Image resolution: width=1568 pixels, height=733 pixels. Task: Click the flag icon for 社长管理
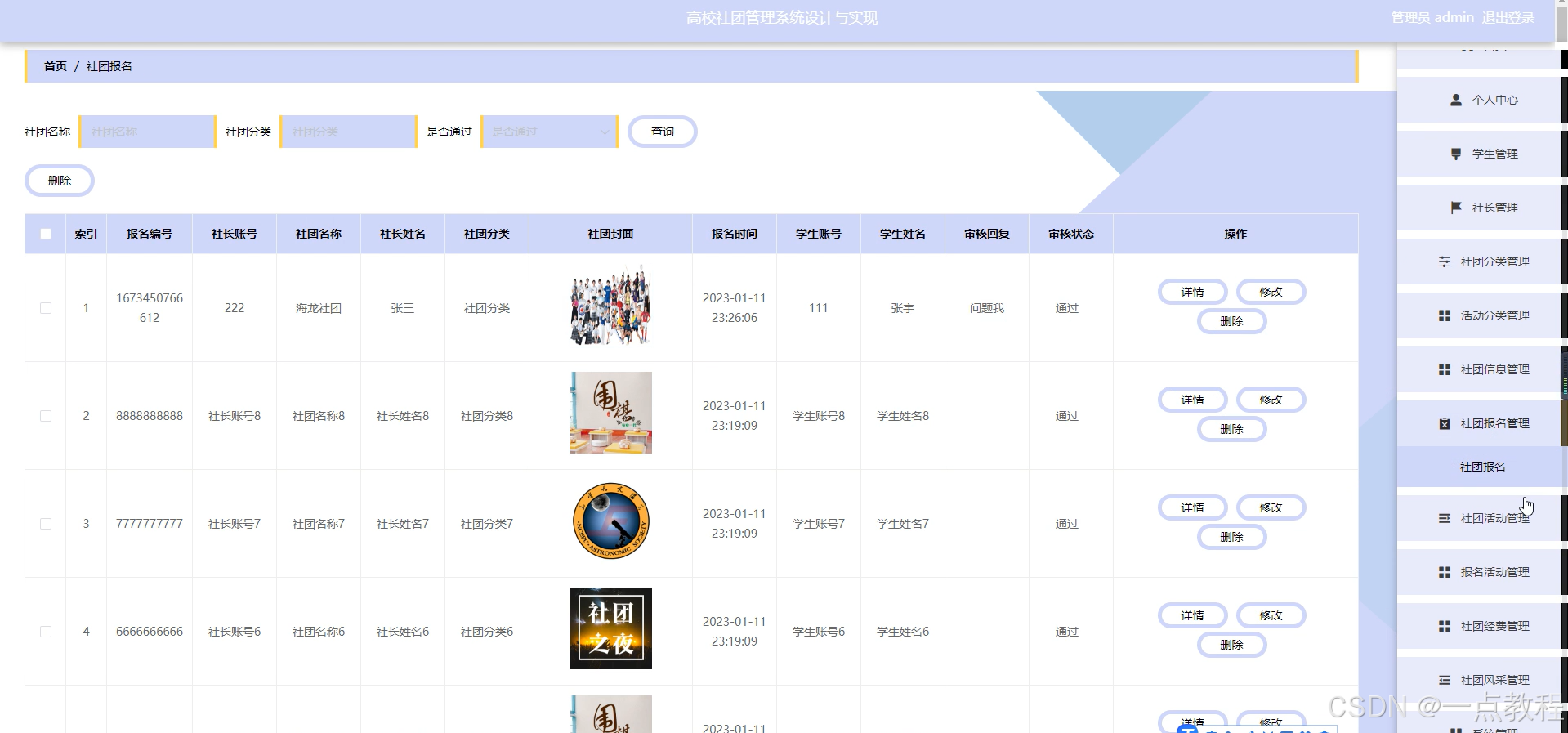[x=1455, y=208]
